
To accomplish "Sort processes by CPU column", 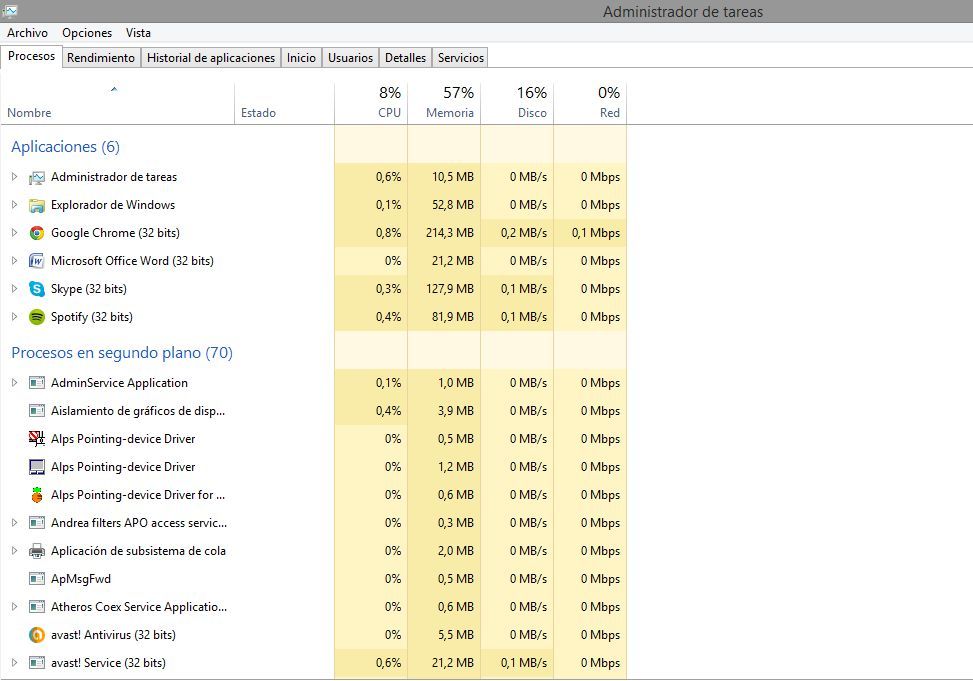I will [371, 104].
